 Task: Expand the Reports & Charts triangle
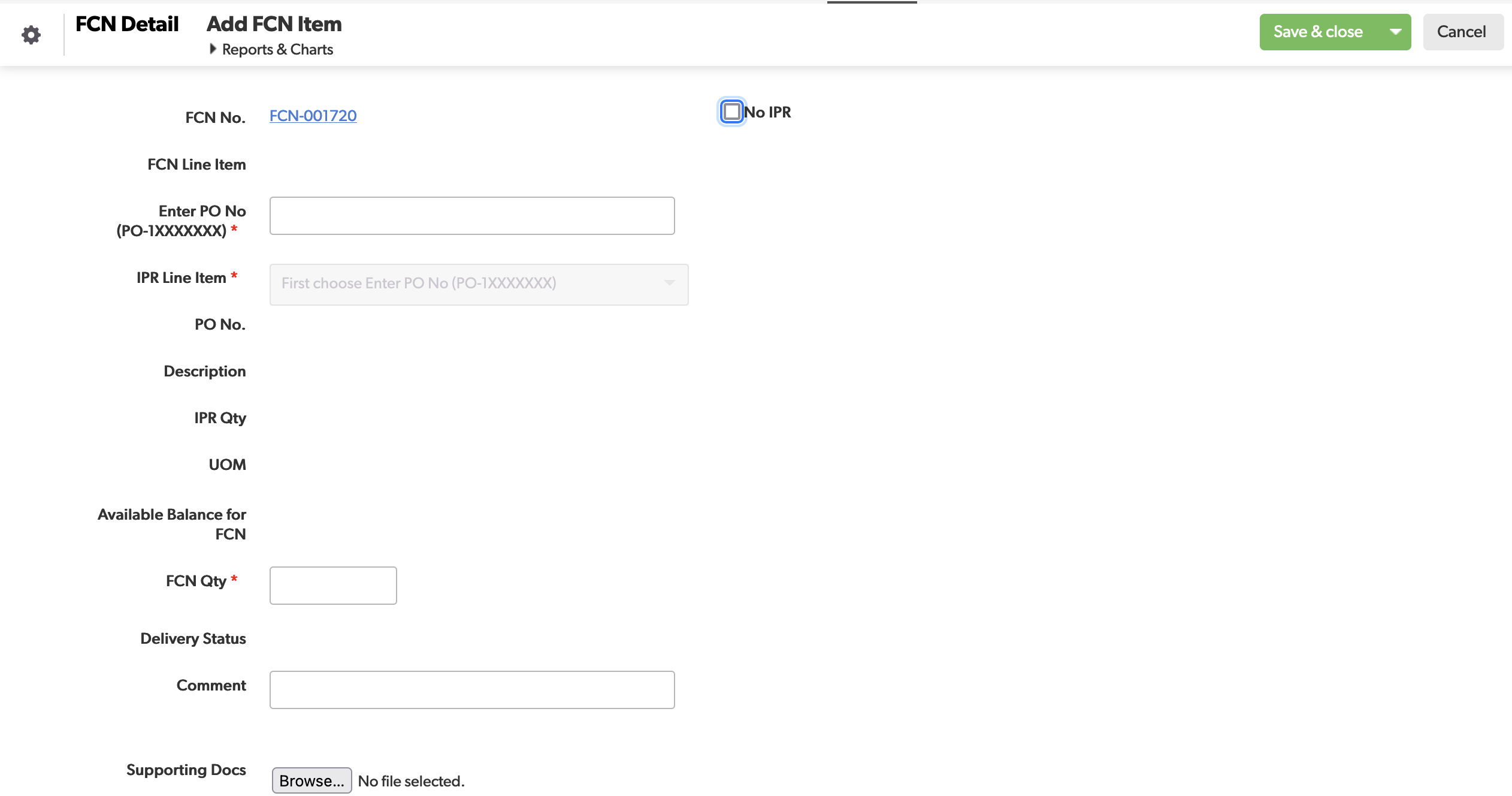coord(213,49)
